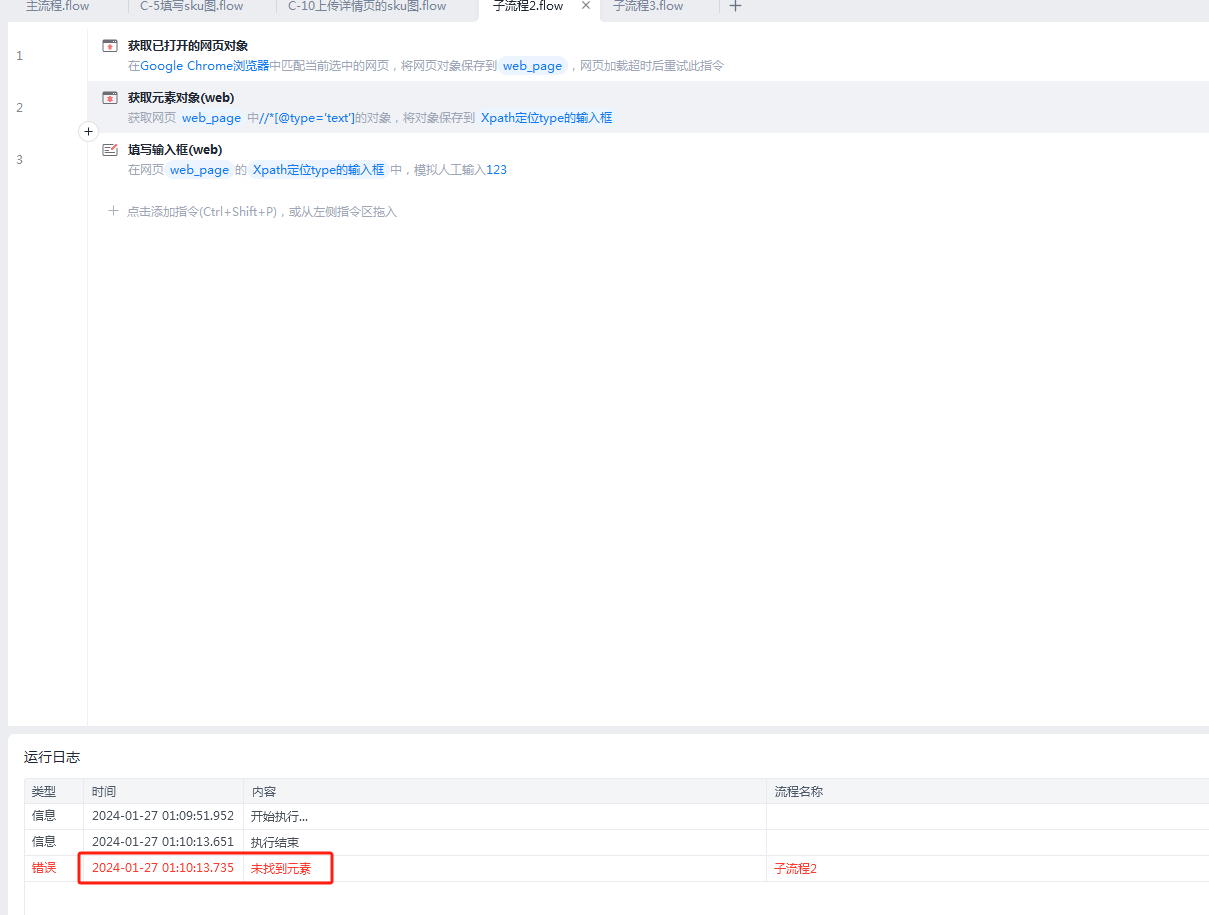Add a new flow tab with plus icon
Screen dimensions: 1209x915
tap(735, 6)
